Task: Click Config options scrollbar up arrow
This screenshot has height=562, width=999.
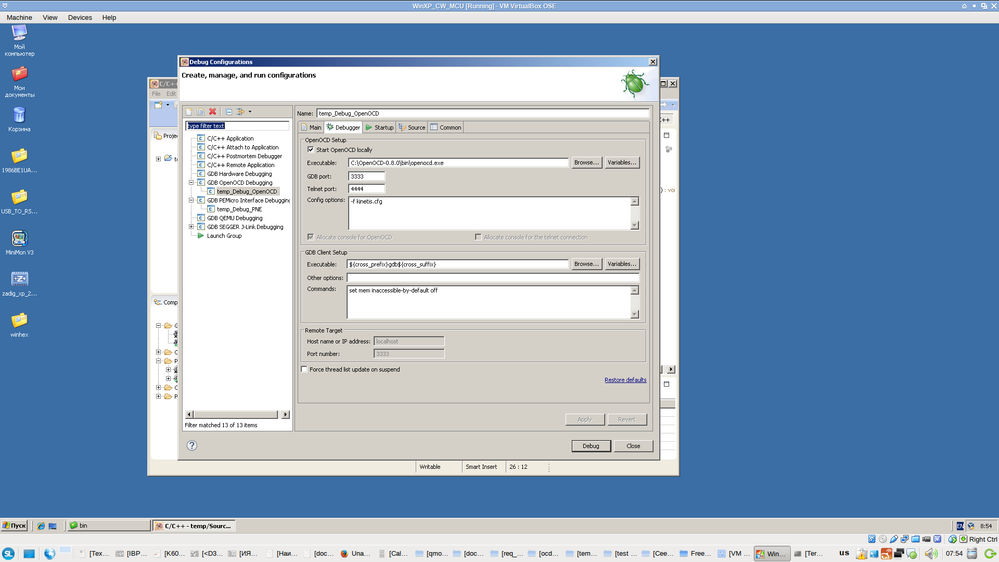Action: 635,202
